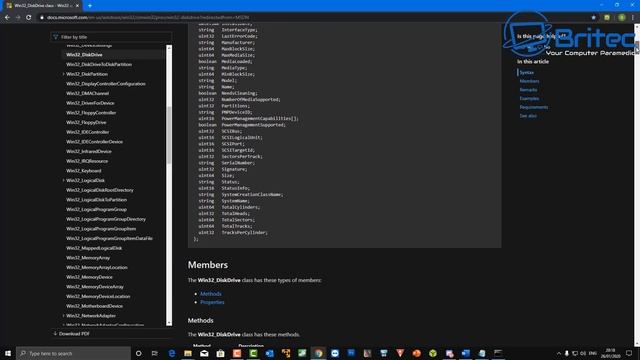Open File Explorer from the taskbar
The width and height of the screenshot is (640, 360).
[x=188, y=353]
